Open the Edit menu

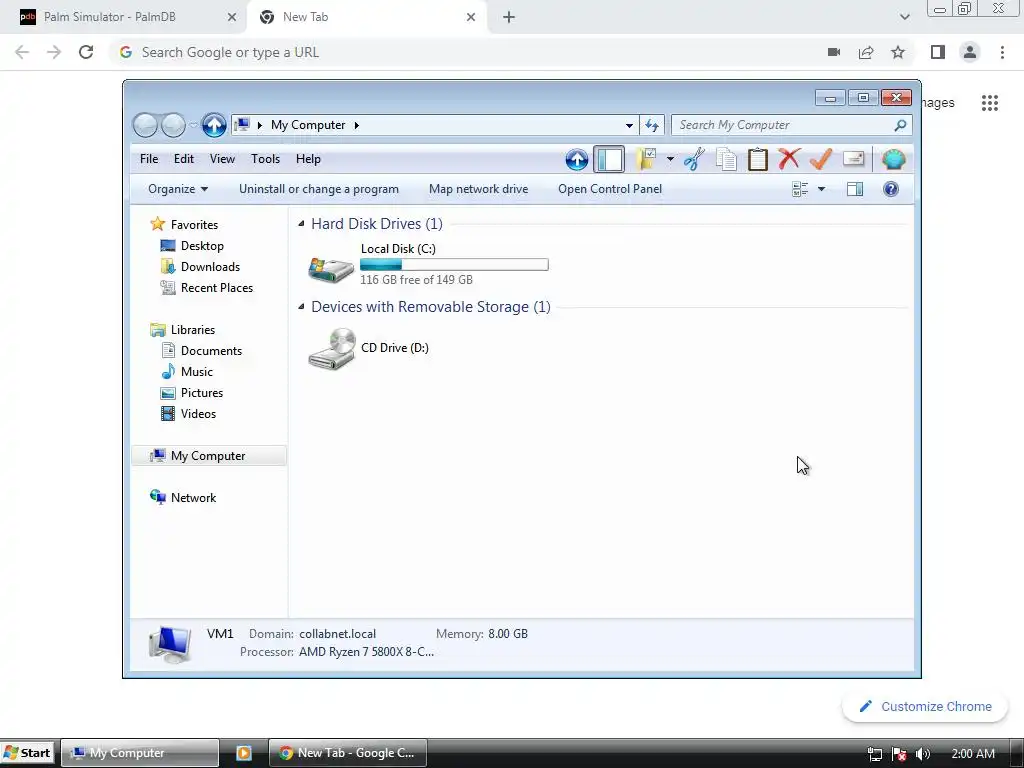[x=184, y=159]
